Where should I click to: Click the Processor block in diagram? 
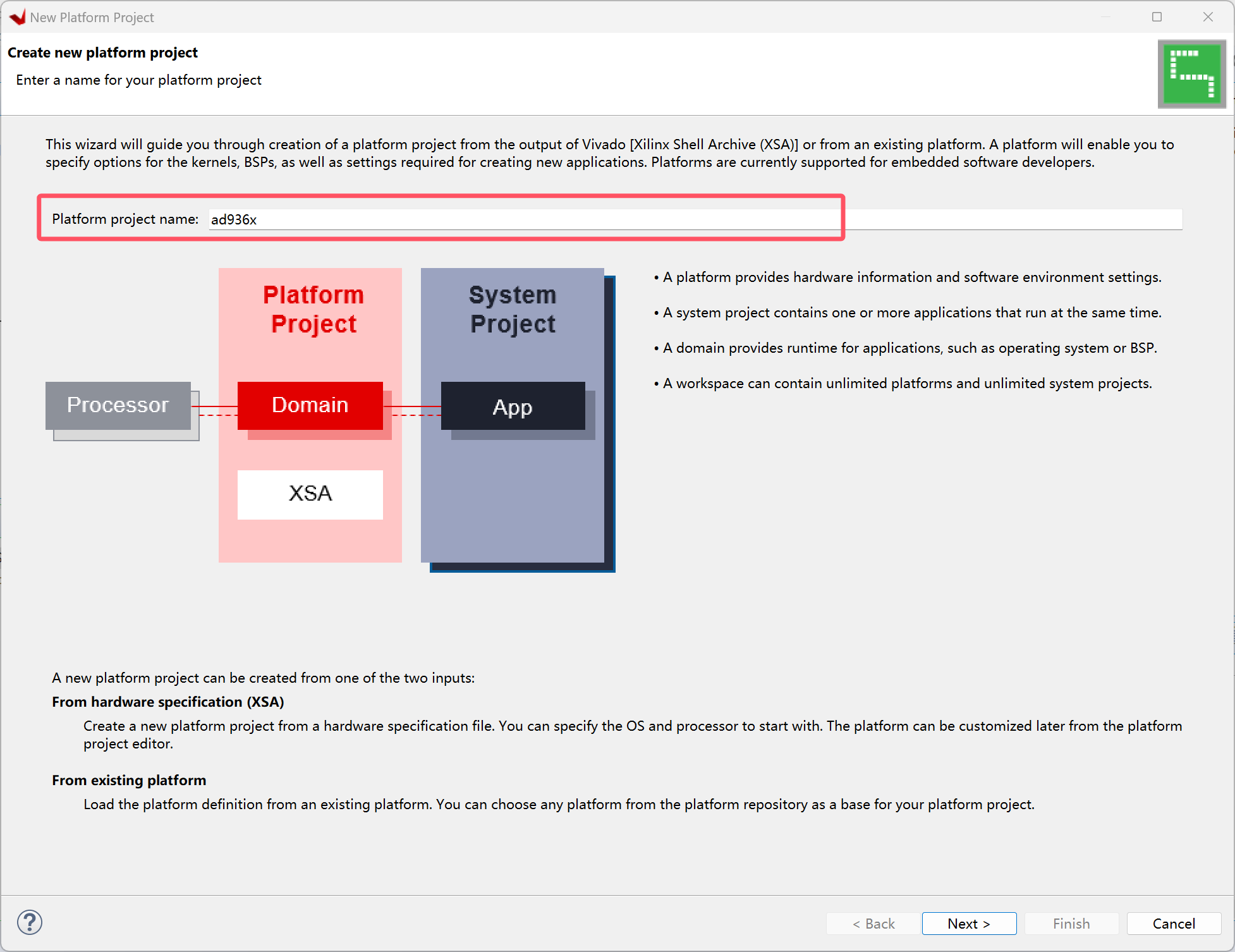[x=118, y=405]
